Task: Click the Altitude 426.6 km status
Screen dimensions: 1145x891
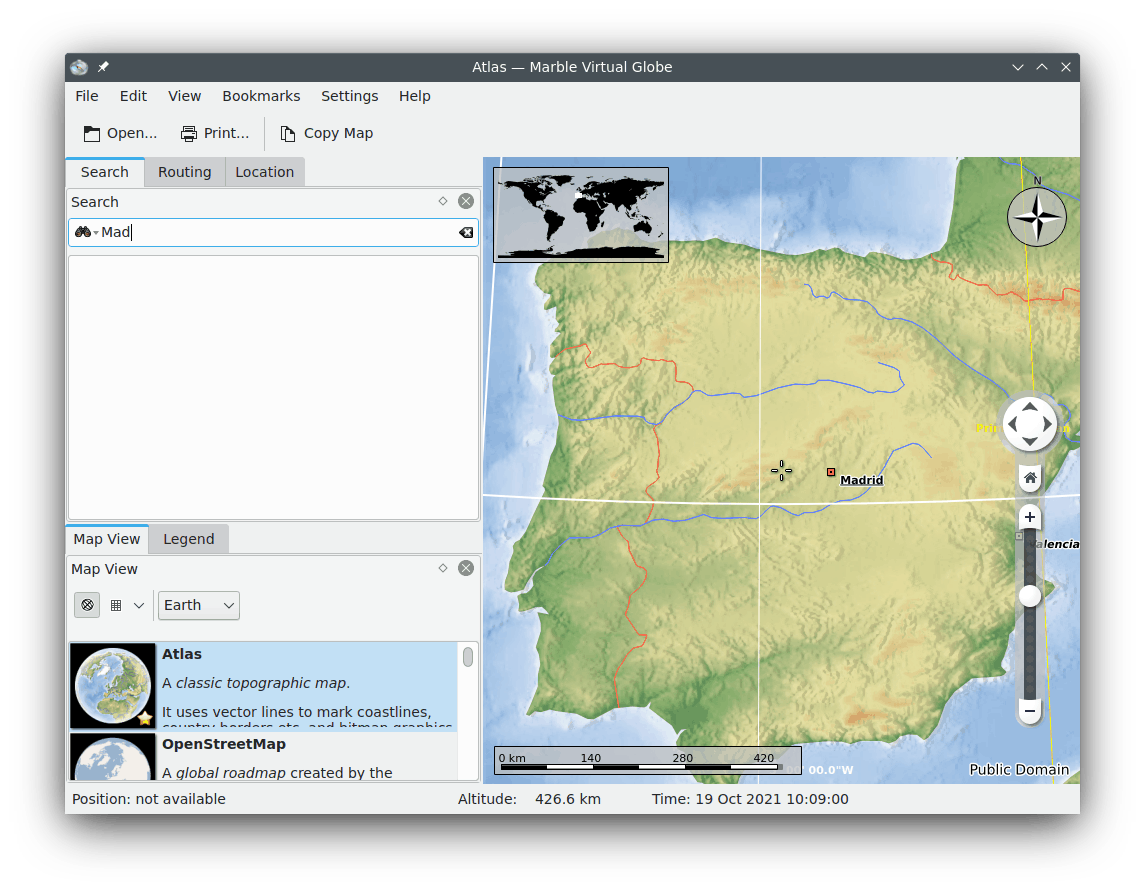Action: pos(529,799)
